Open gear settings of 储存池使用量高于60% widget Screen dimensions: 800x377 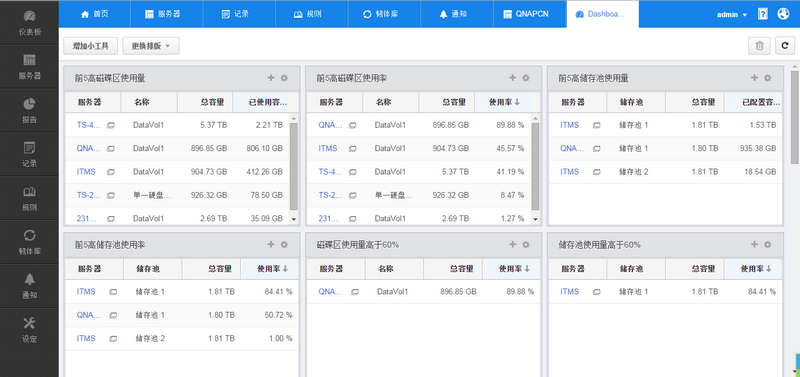click(x=767, y=245)
